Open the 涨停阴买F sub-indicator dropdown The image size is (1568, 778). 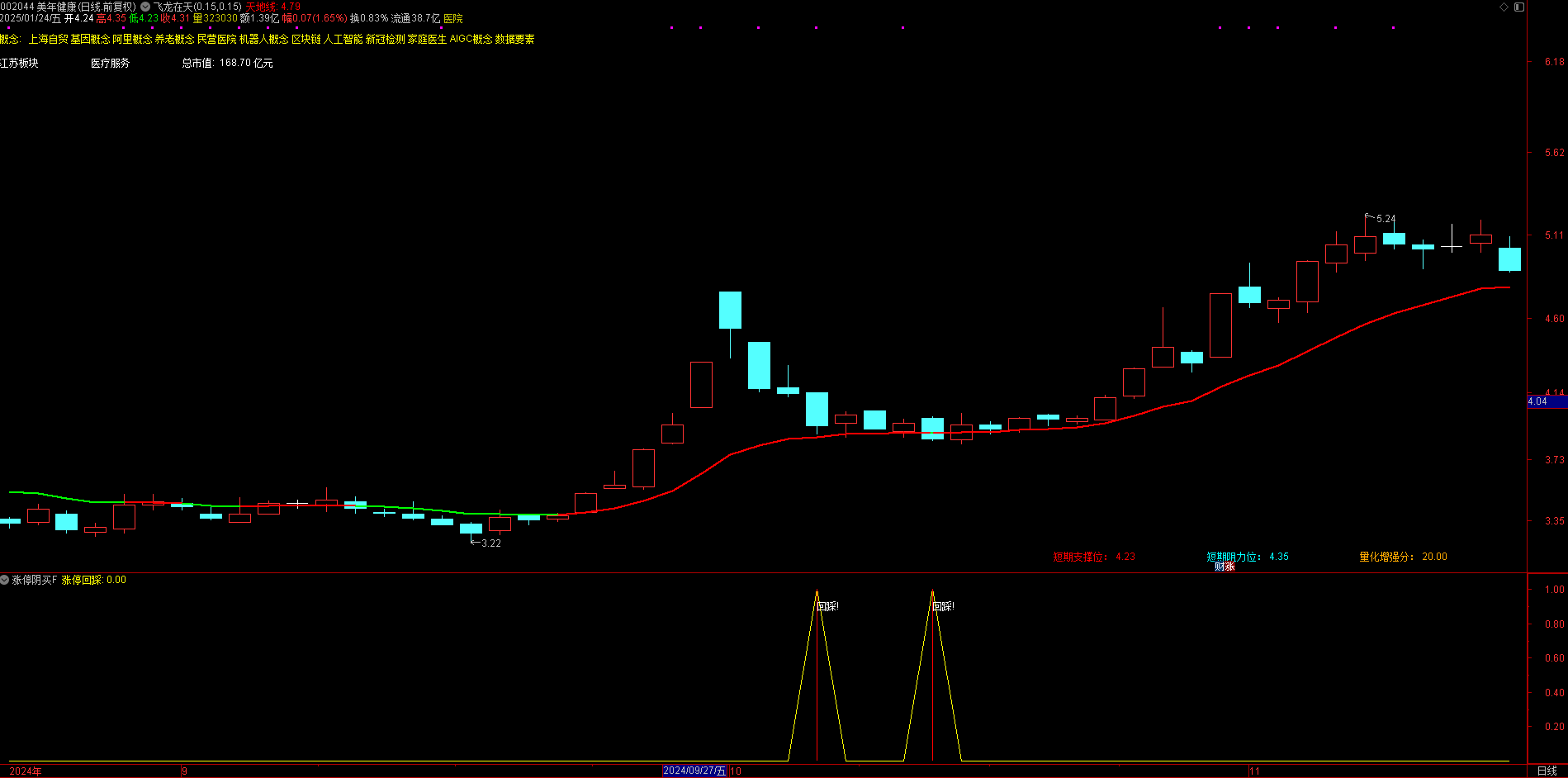pos(5,580)
